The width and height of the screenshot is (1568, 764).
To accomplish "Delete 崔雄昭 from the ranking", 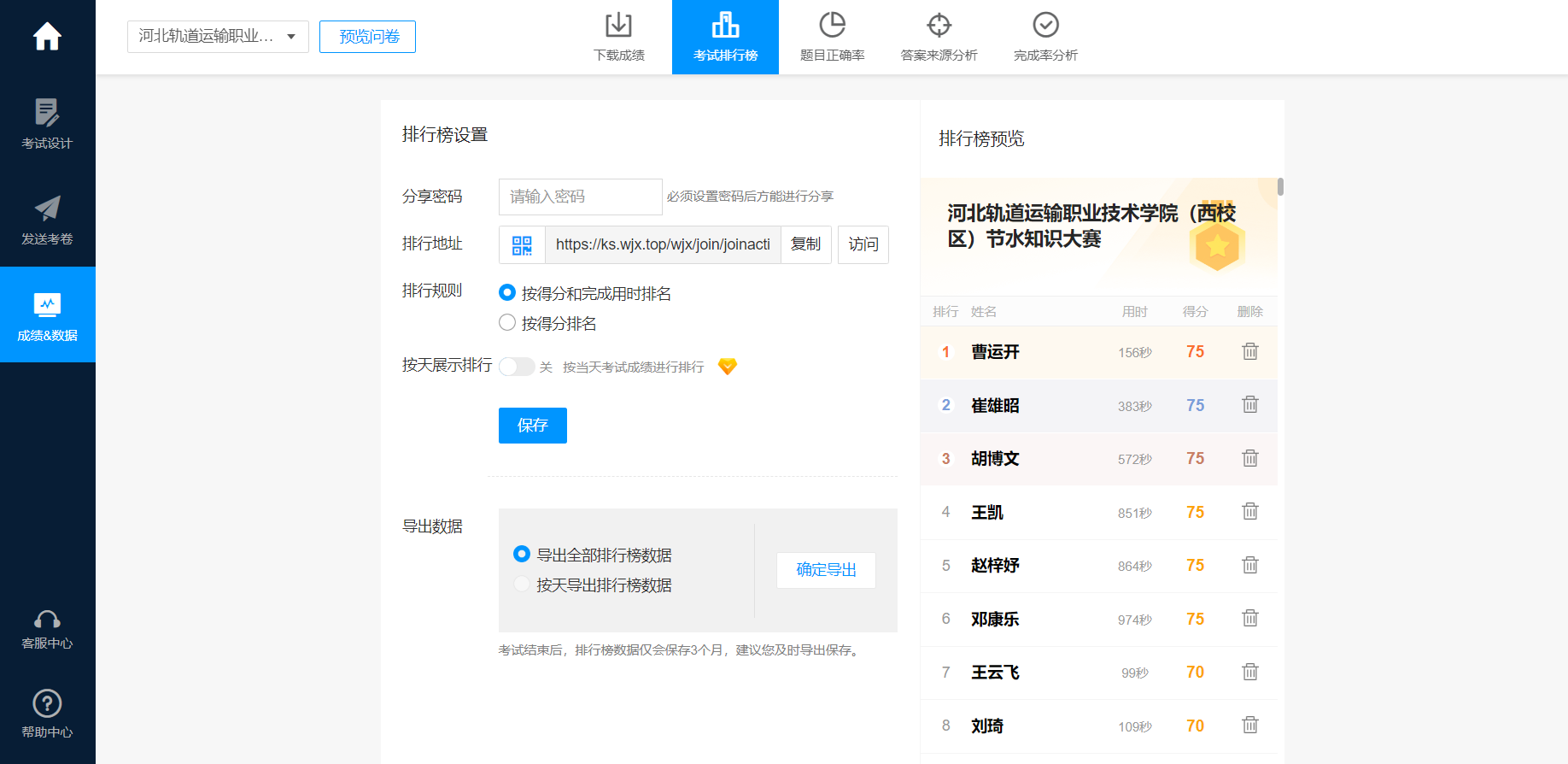I will coord(1250,404).
